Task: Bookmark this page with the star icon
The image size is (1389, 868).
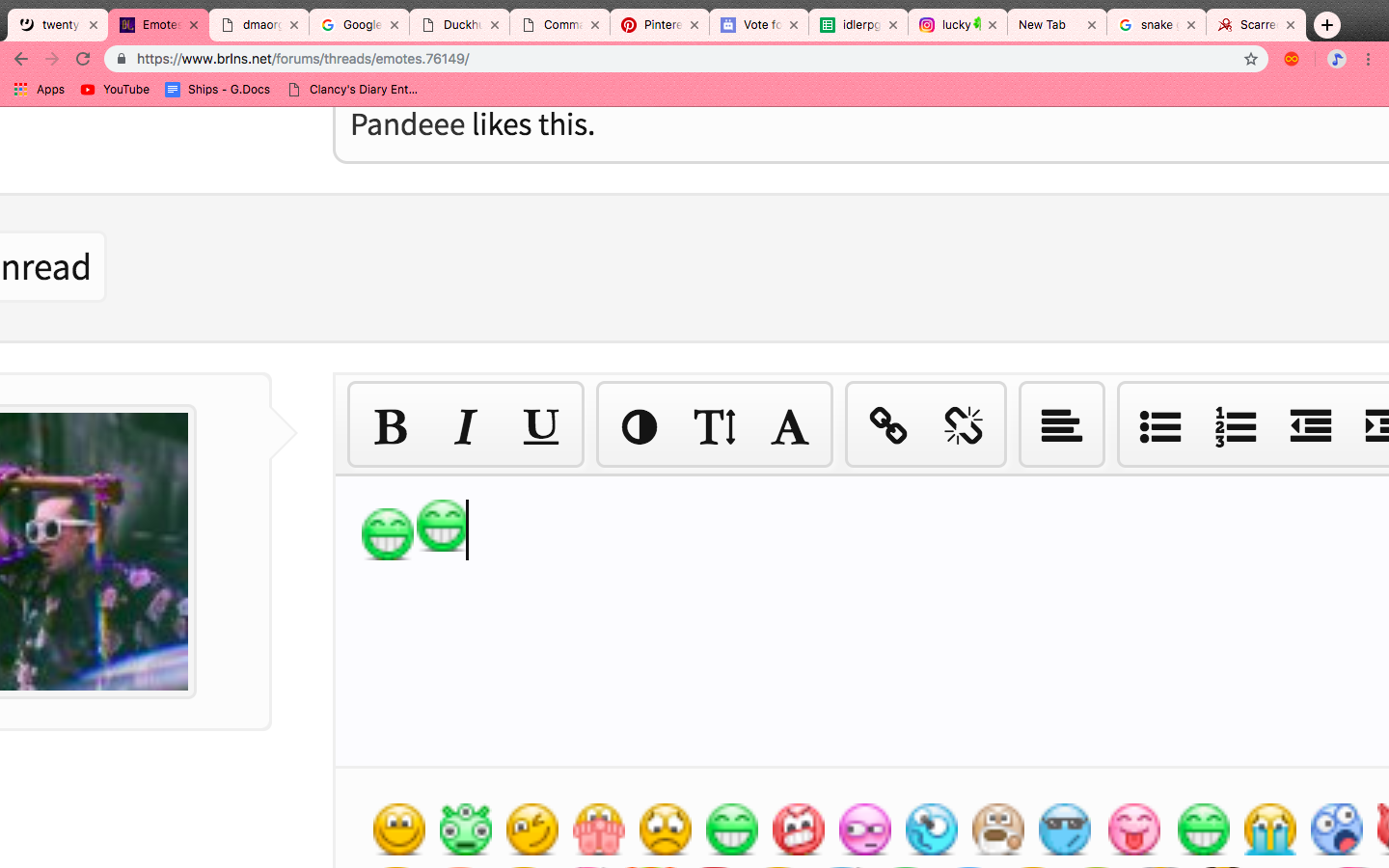Action: click(1251, 59)
